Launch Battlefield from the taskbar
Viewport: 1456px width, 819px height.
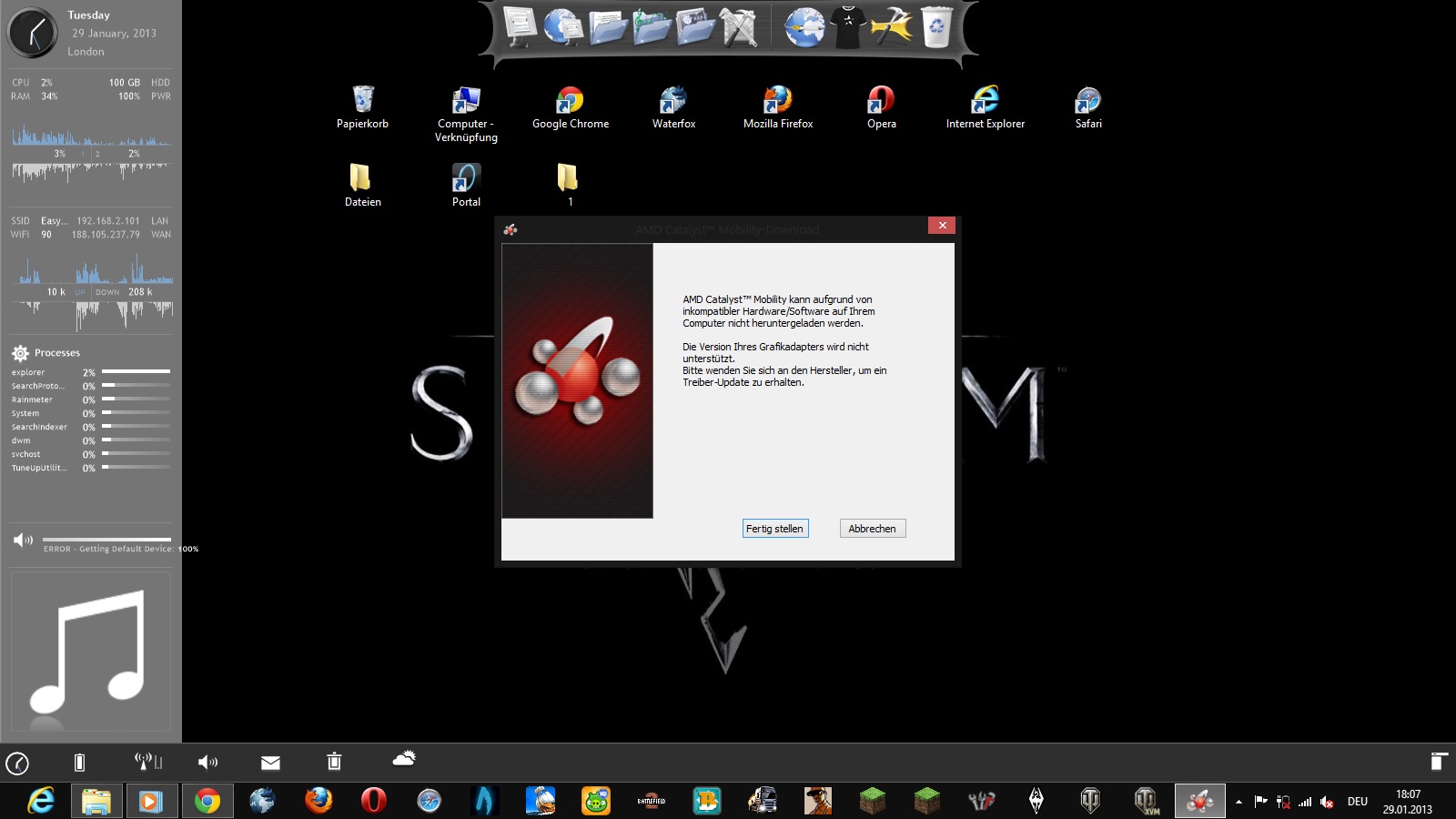pos(651,801)
